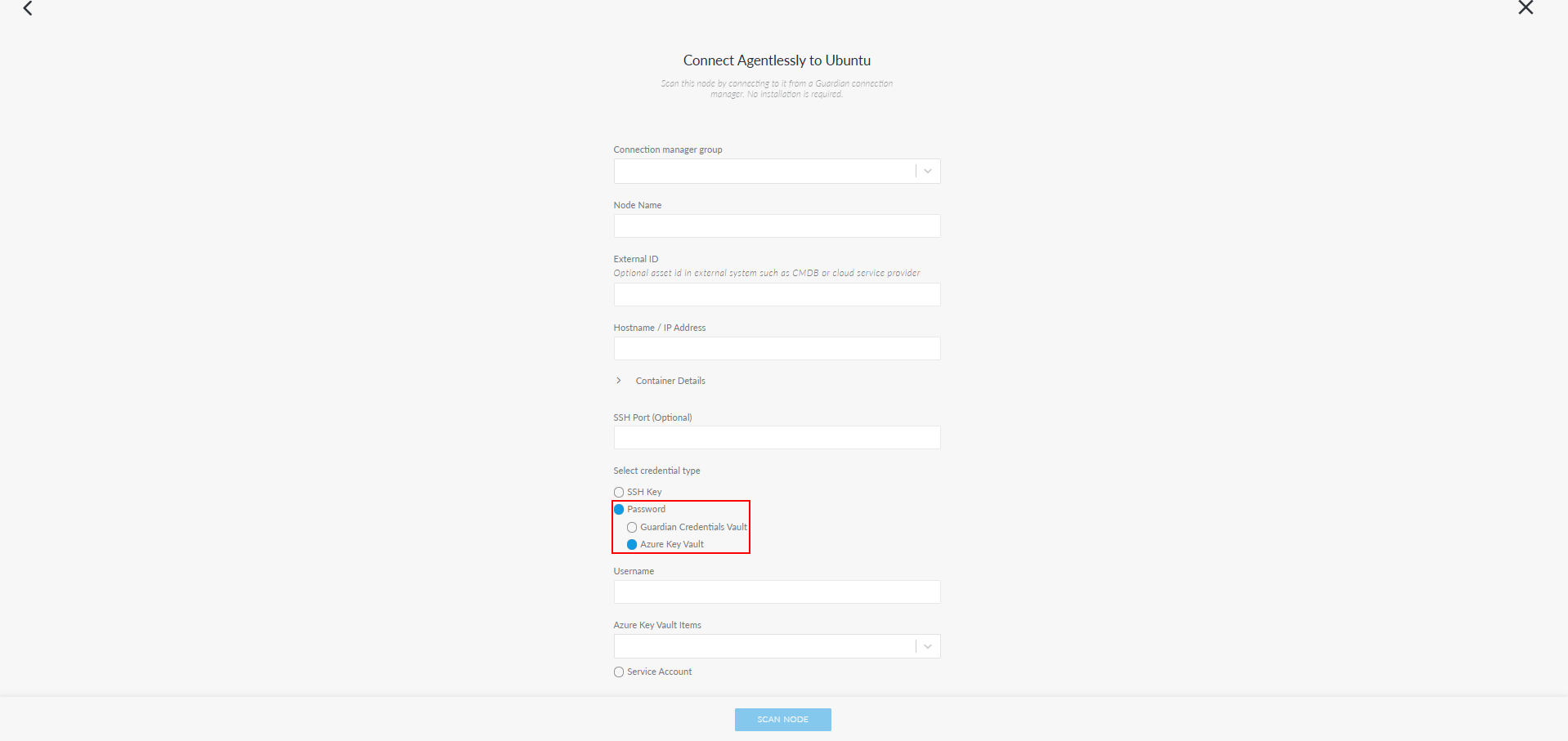Click the Azure Key Vault Items chevron
This screenshot has height=741, width=1568.
(x=928, y=646)
